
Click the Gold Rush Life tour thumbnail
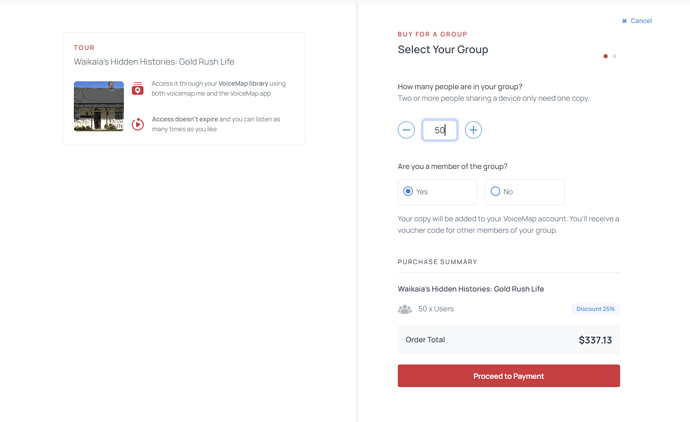click(99, 106)
